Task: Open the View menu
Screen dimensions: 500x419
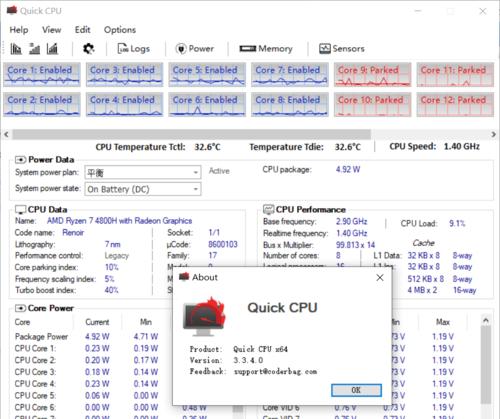Action: pos(51,30)
